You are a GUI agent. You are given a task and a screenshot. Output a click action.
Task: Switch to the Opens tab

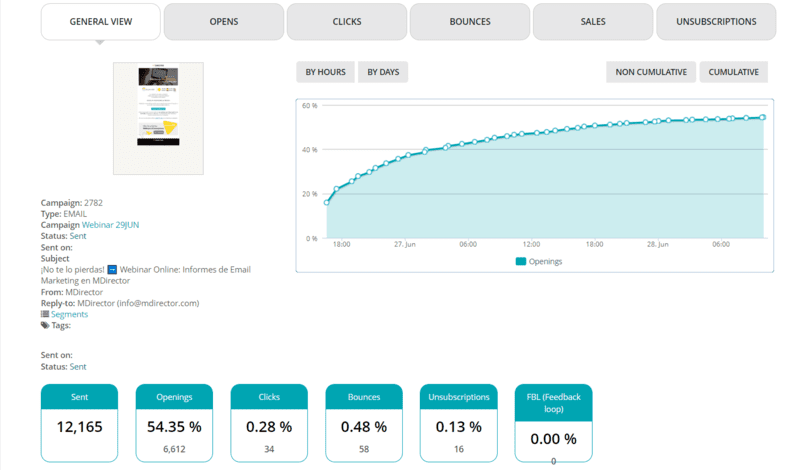223,21
